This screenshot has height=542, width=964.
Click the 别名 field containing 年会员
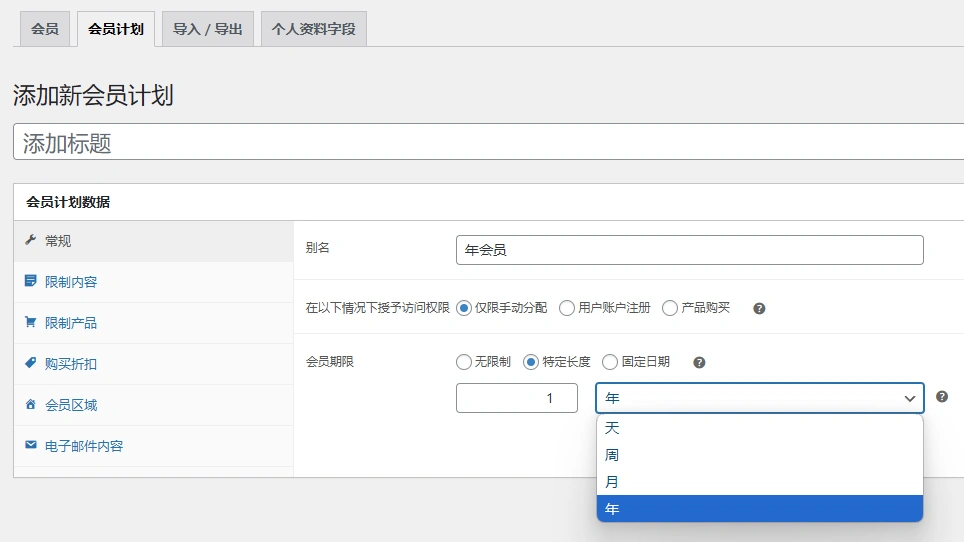pyautogui.click(x=690, y=250)
